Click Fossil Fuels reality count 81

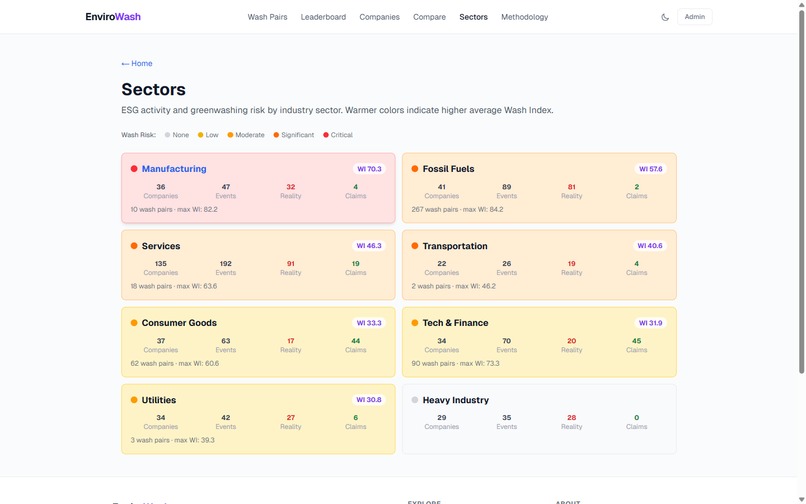click(572, 187)
